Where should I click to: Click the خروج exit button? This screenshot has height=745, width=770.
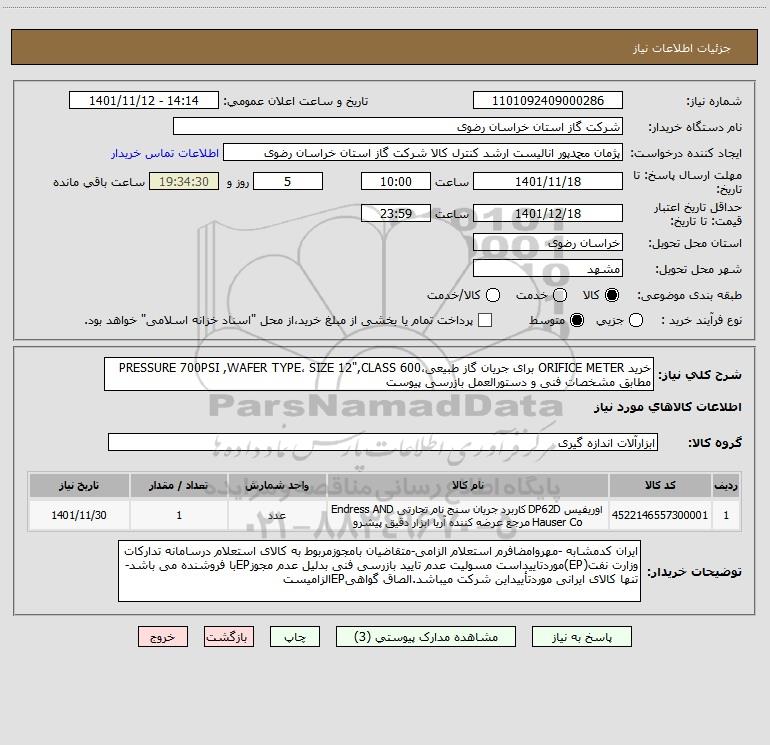point(163,636)
